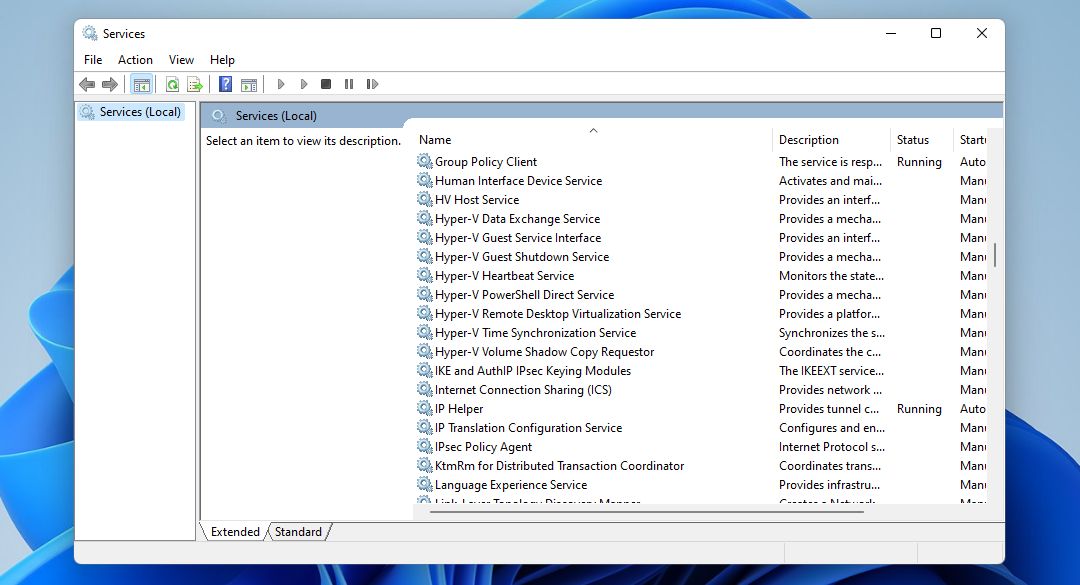The image size is (1080, 585).
Task: Sort by the Status column header
Action: (921, 139)
